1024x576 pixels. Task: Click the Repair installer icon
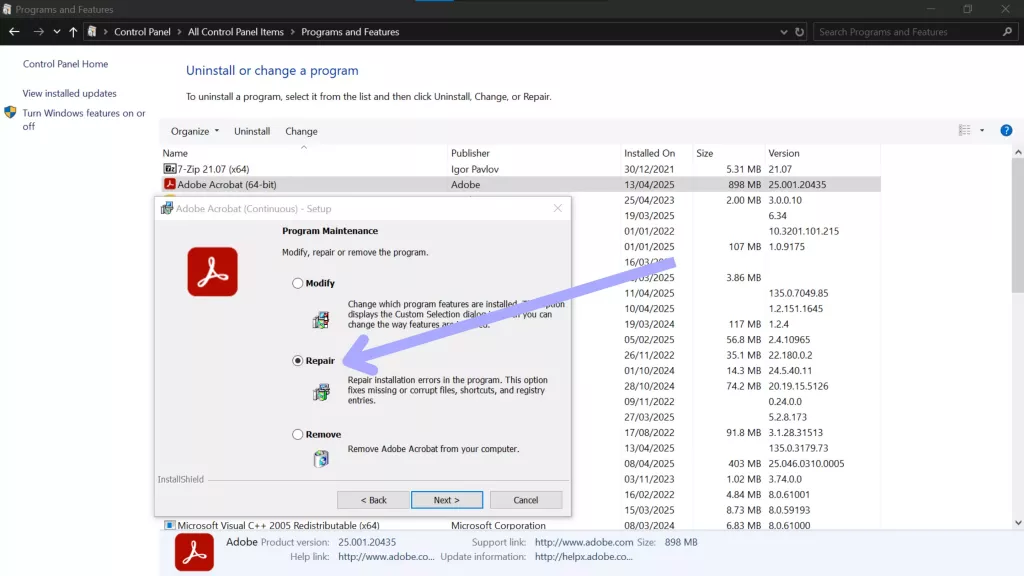pos(322,393)
